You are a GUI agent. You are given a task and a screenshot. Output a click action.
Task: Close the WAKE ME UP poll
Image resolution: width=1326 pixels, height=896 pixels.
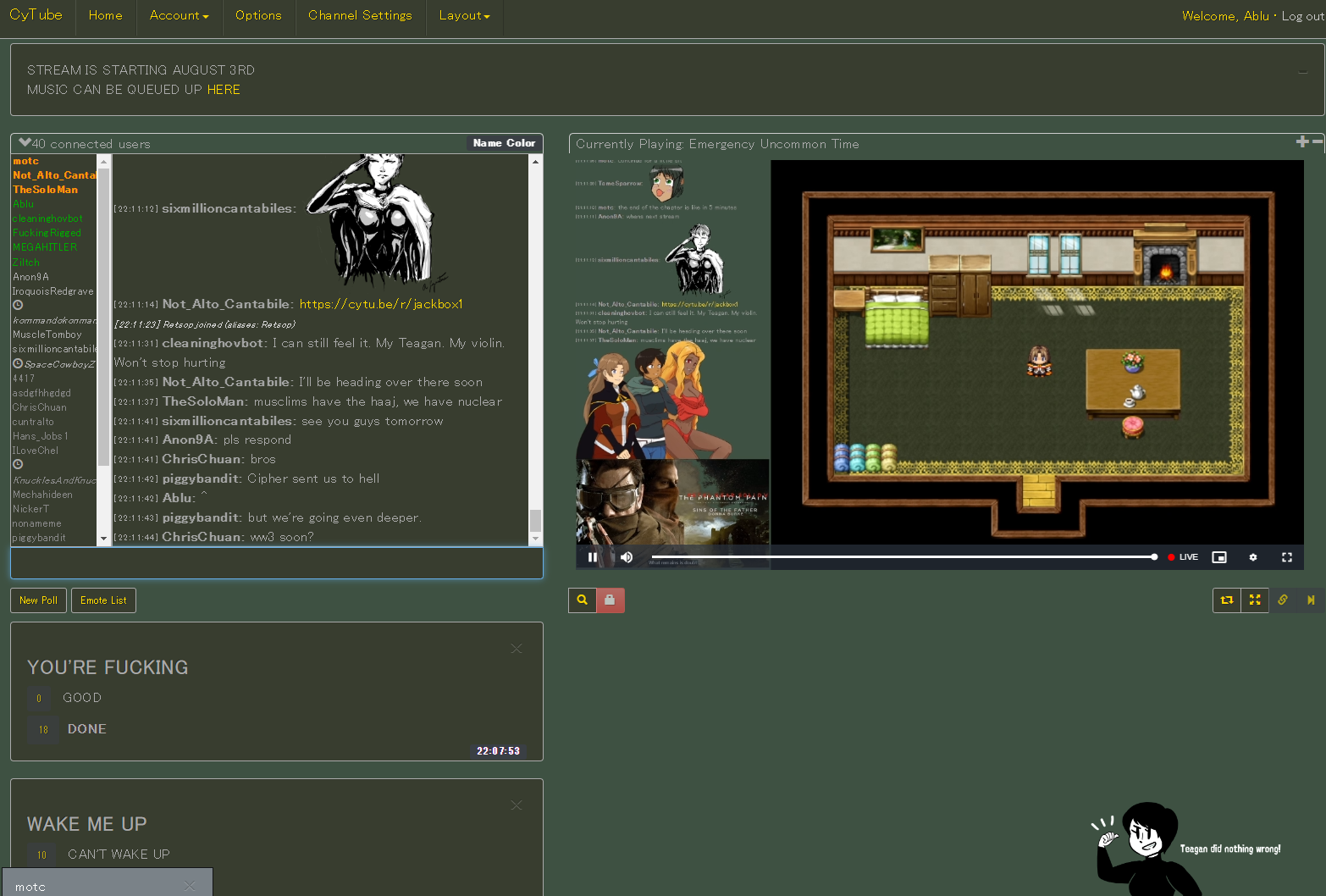tap(516, 805)
